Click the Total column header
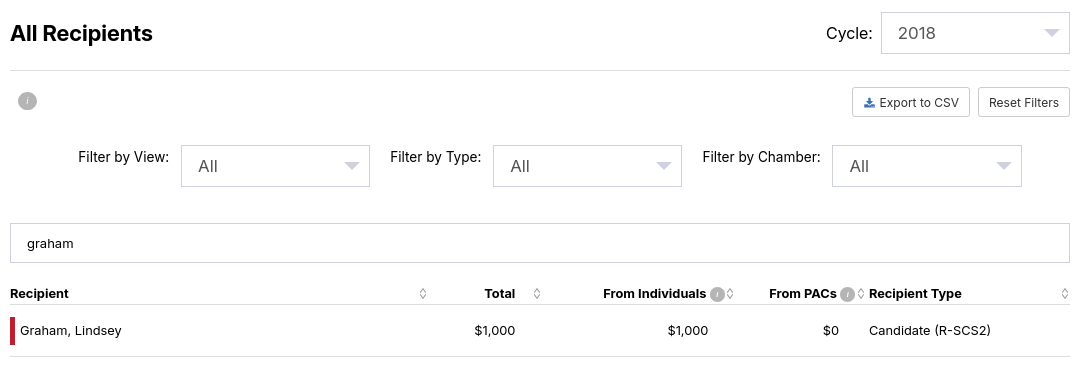 pyautogui.click(x=500, y=294)
